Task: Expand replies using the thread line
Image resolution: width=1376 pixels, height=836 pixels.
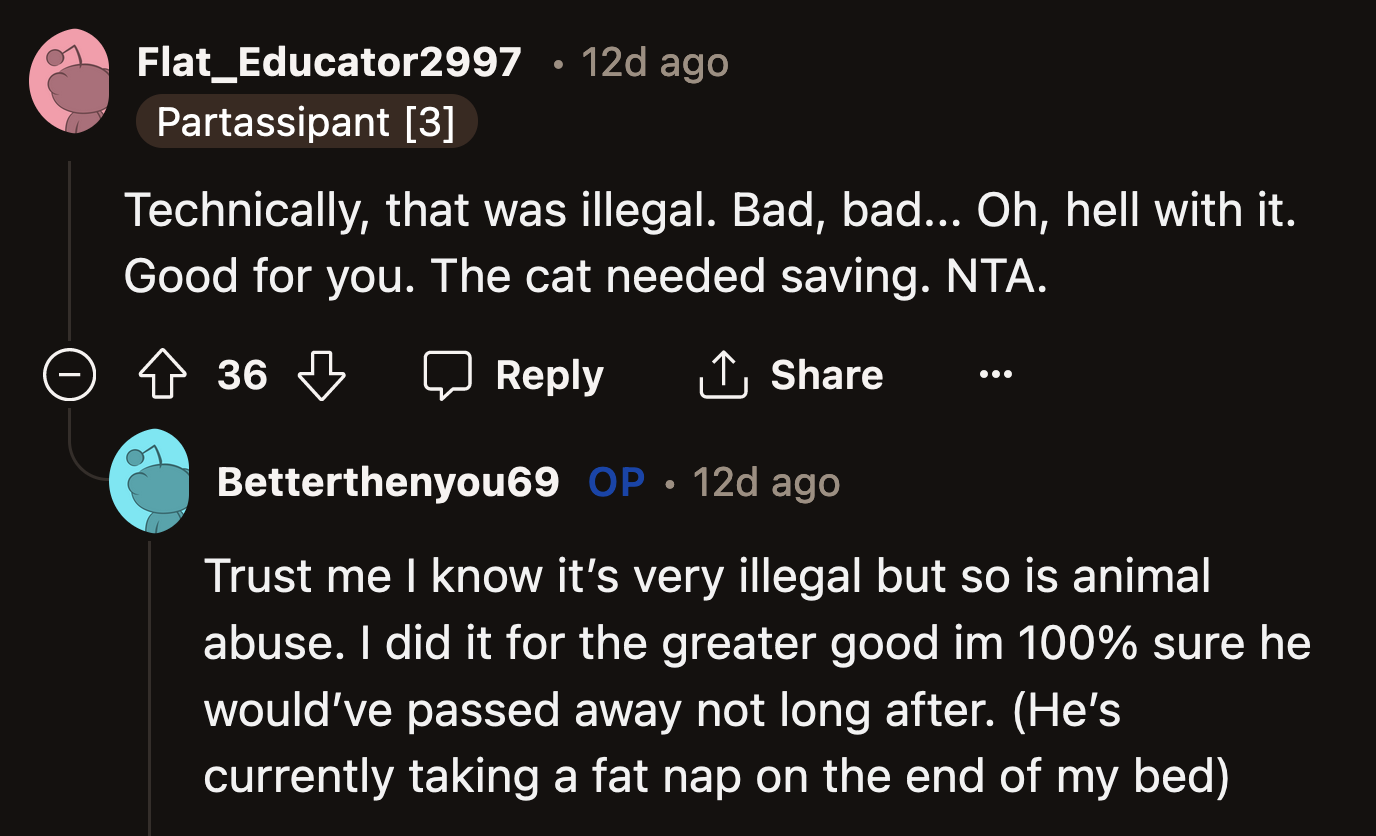Action: (x=69, y=250)
